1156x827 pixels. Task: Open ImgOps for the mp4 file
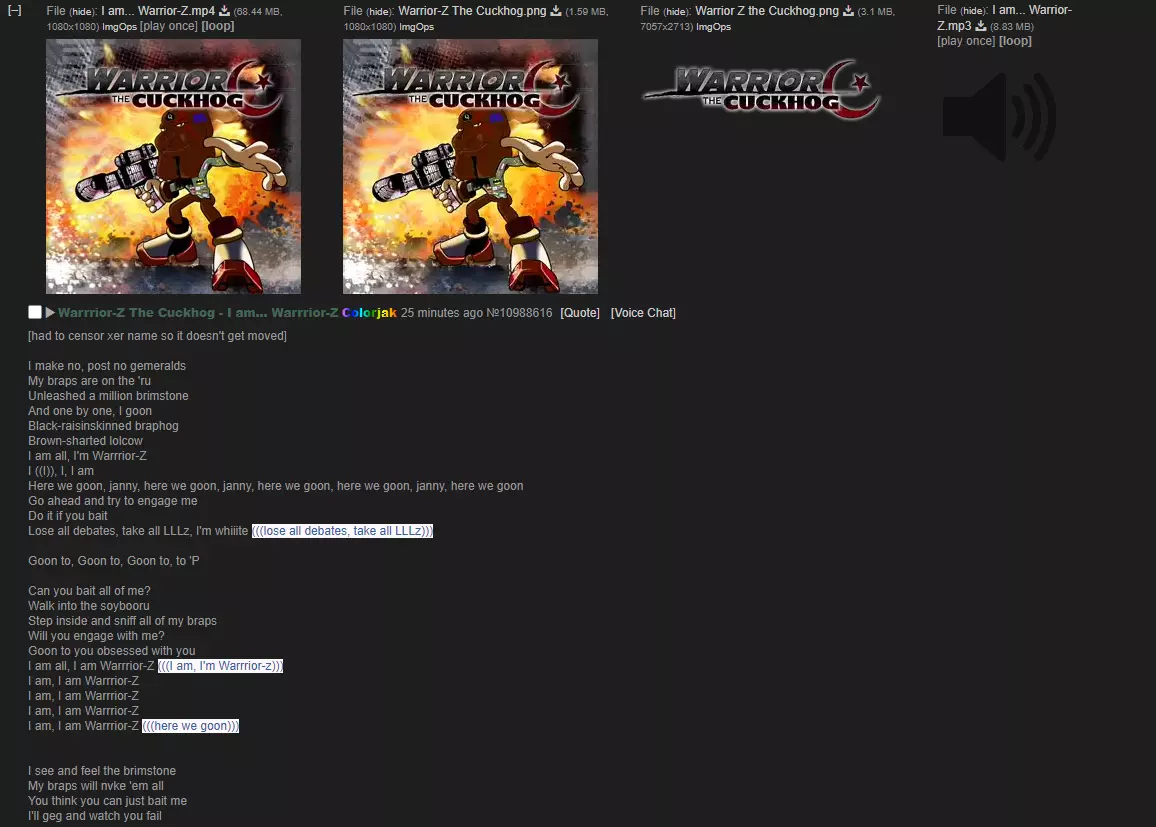click(119, 27)
